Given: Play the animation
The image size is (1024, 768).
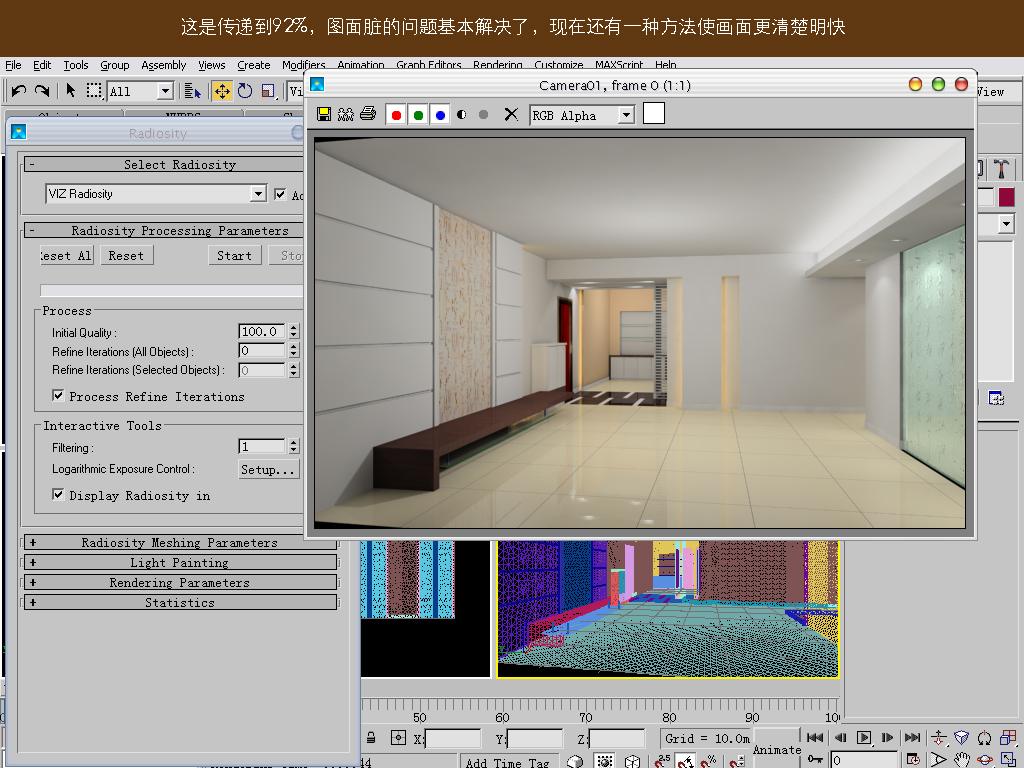Looking at the screenshot, I should pyautogui.click(x=864, y=737).
